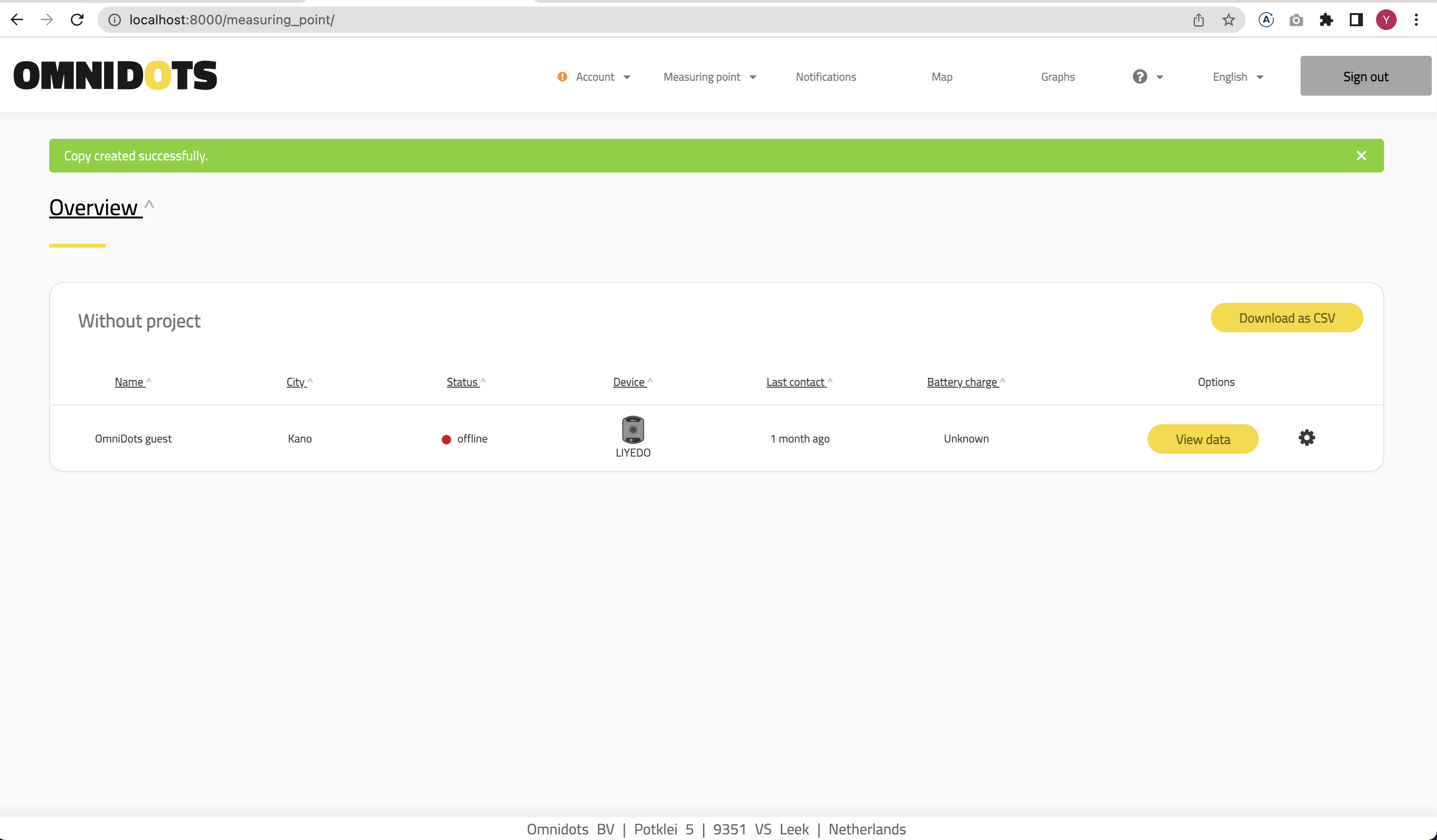Screen dimensions: 1437x840
Task: Open the Y profile avatar
Action: click(1386, 20)
